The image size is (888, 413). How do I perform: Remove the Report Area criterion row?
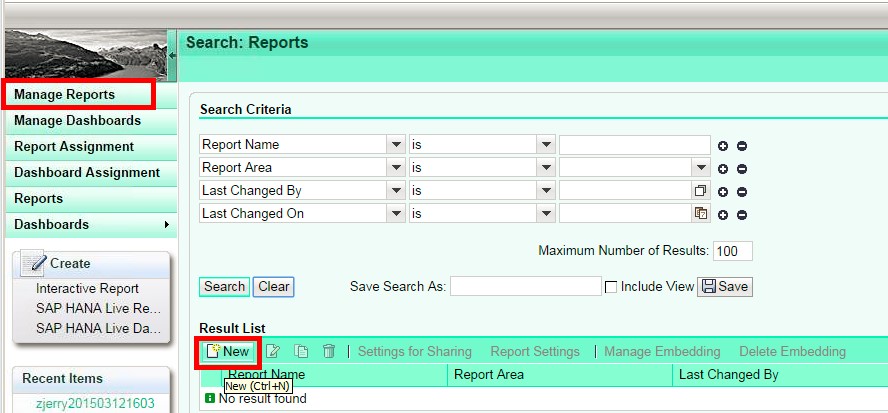pyautogui.click(x=742, y=169)
